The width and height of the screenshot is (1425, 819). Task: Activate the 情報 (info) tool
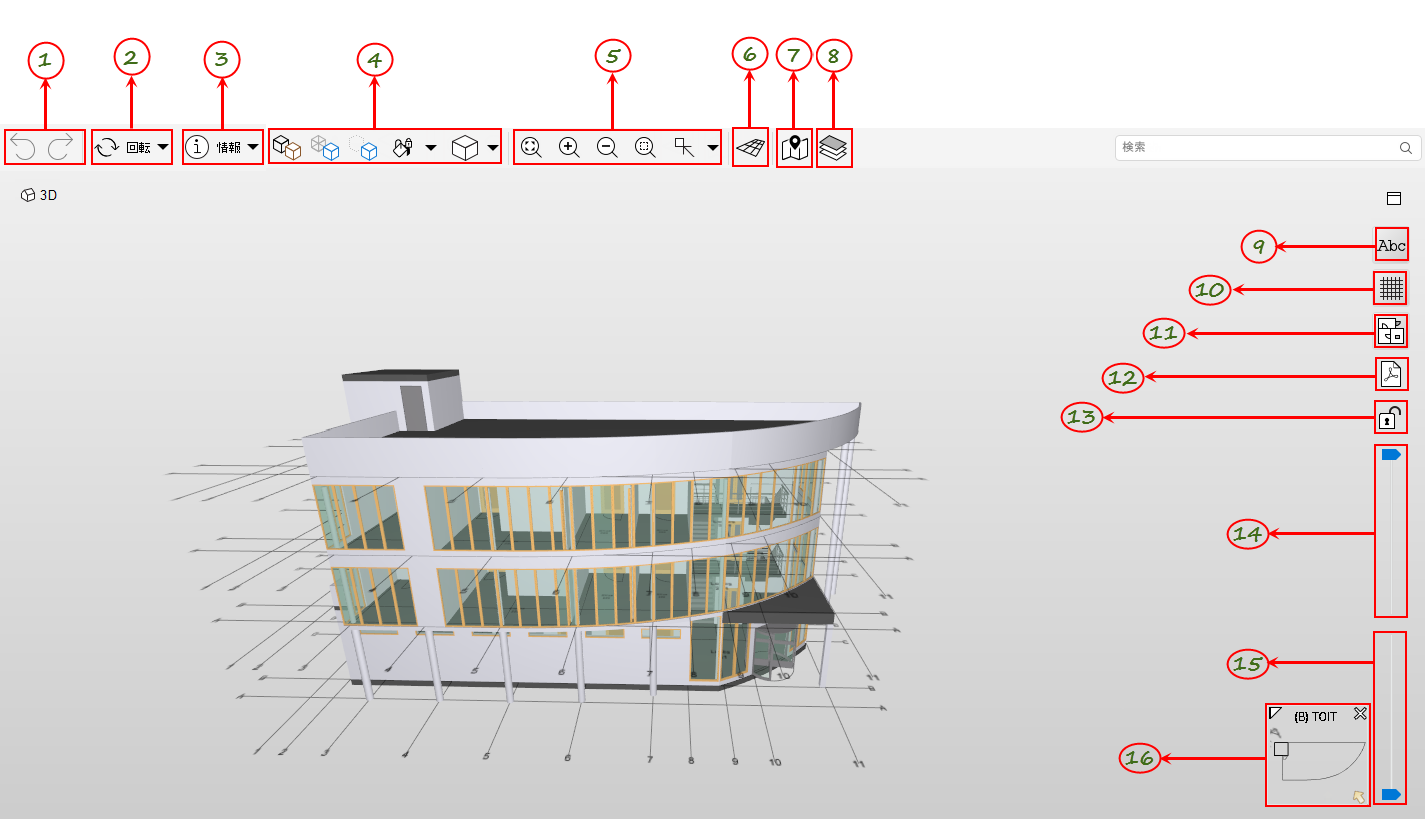[x=213, y=148]
